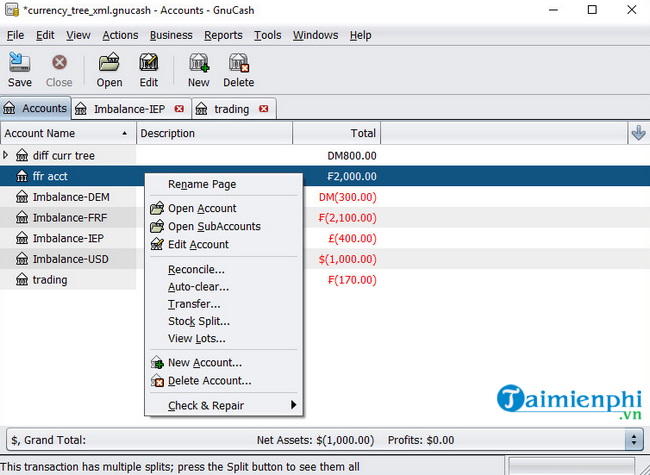
Task: Open the Windows menu
Action: coord(315,35)
